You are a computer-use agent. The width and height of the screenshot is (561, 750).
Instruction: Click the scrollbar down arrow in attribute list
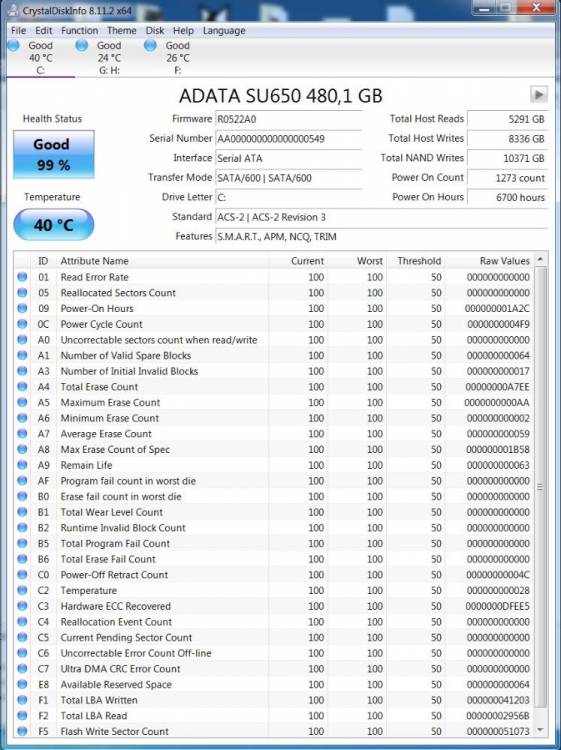(x=540, y=729)
